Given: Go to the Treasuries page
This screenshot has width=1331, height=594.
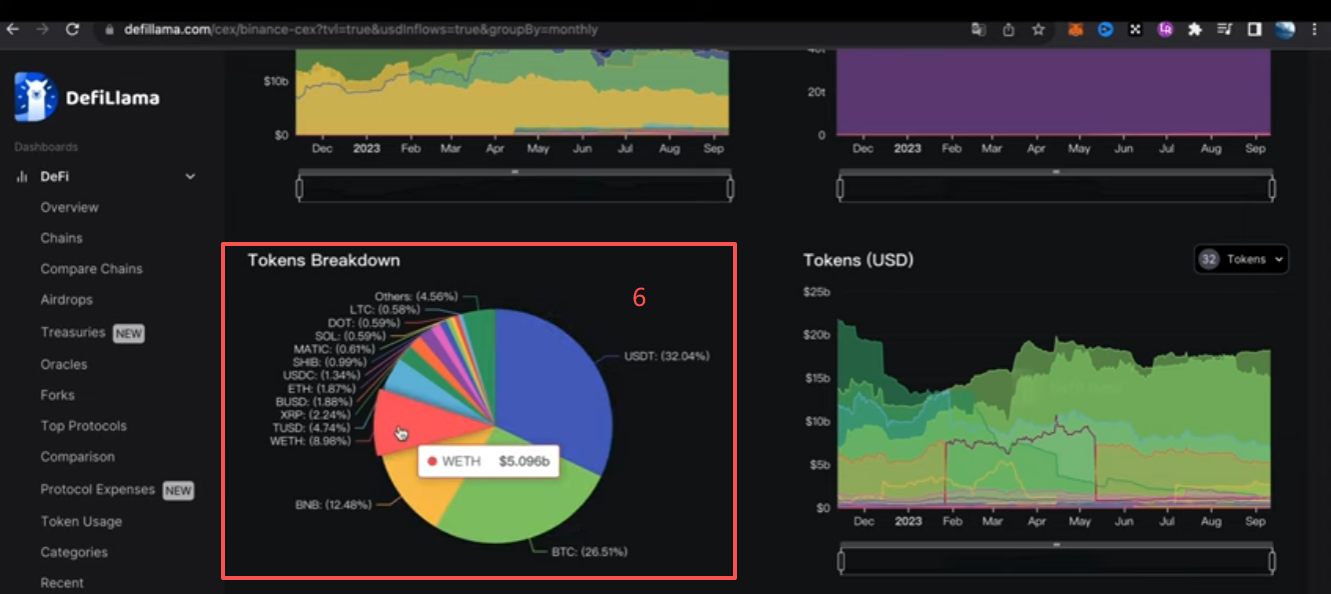Looking at the screenshot, I should (x=72, y=332).
